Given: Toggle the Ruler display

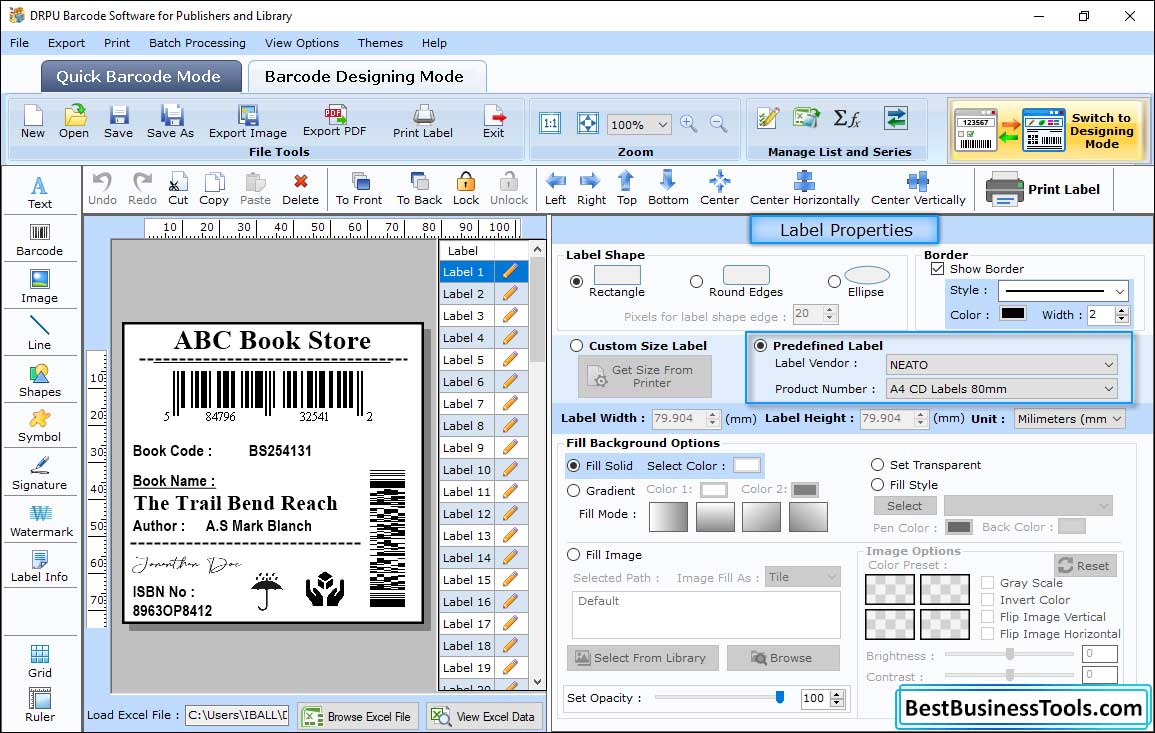Looking at the screenshot, I should (x=40, y=705).
